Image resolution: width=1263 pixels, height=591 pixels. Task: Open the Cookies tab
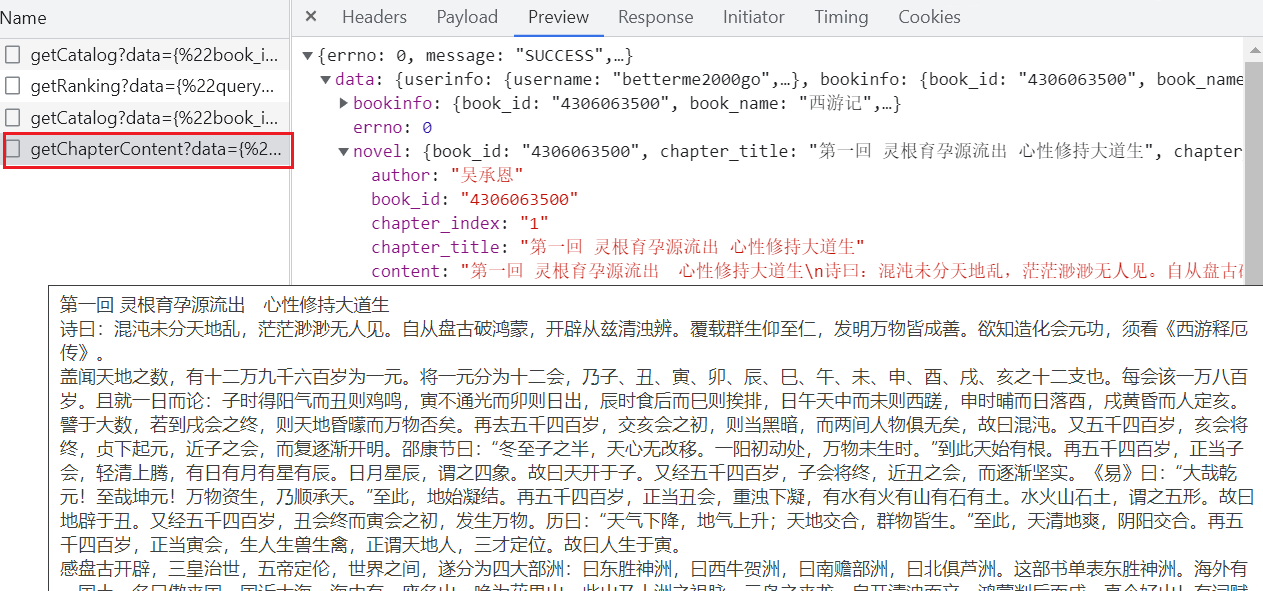(929, 17)
